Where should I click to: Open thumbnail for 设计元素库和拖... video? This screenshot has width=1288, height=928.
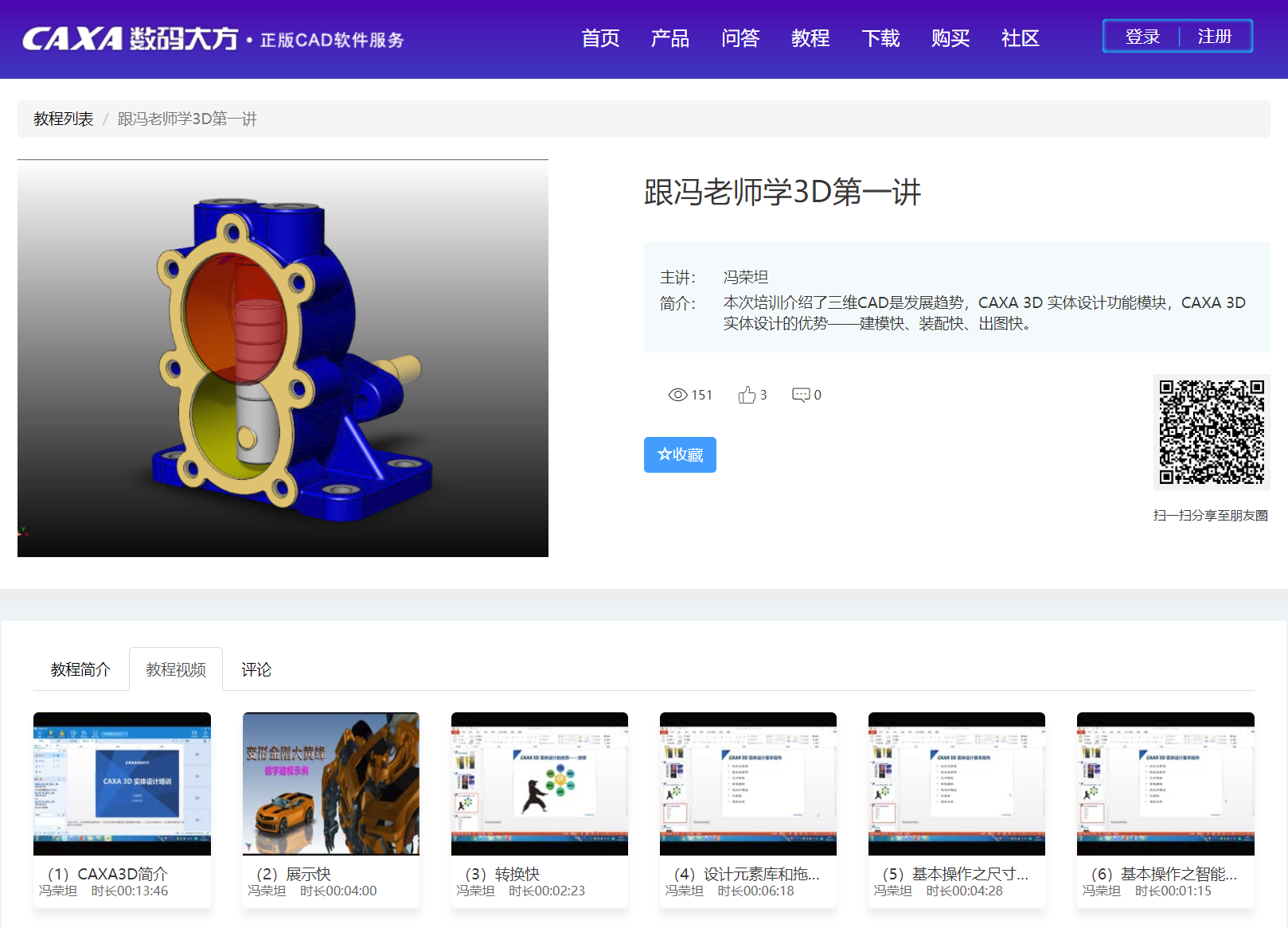(x=748, y=784)
